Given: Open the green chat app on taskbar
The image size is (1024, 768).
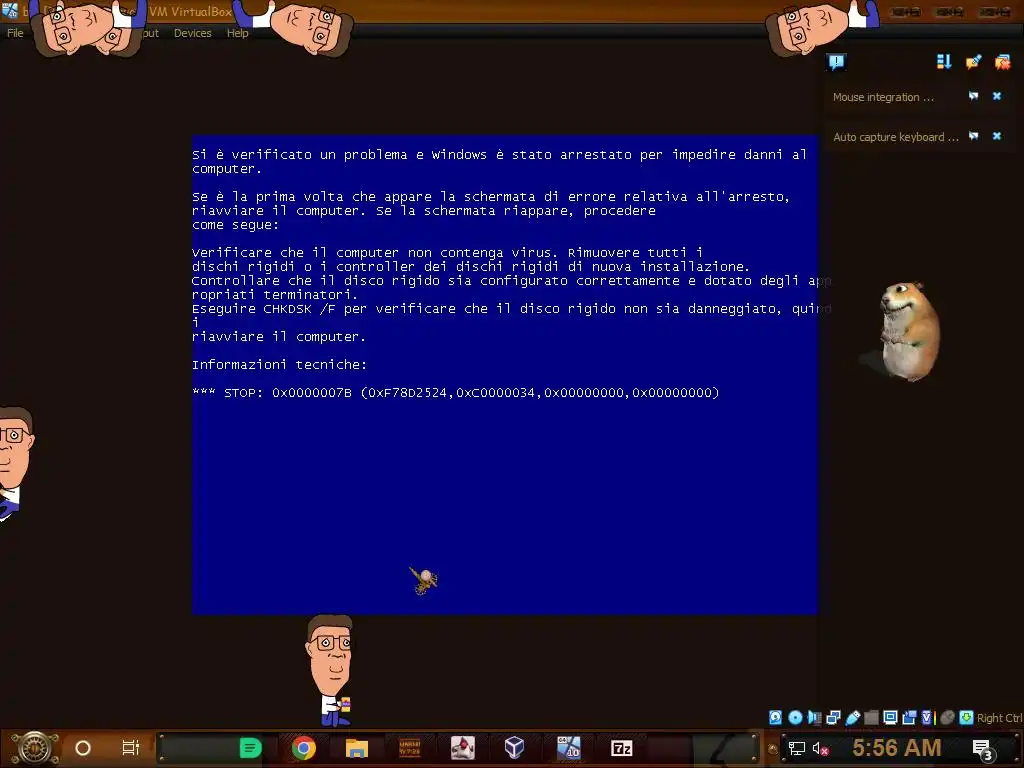Looking at the screenshot, I should point(250,748).
